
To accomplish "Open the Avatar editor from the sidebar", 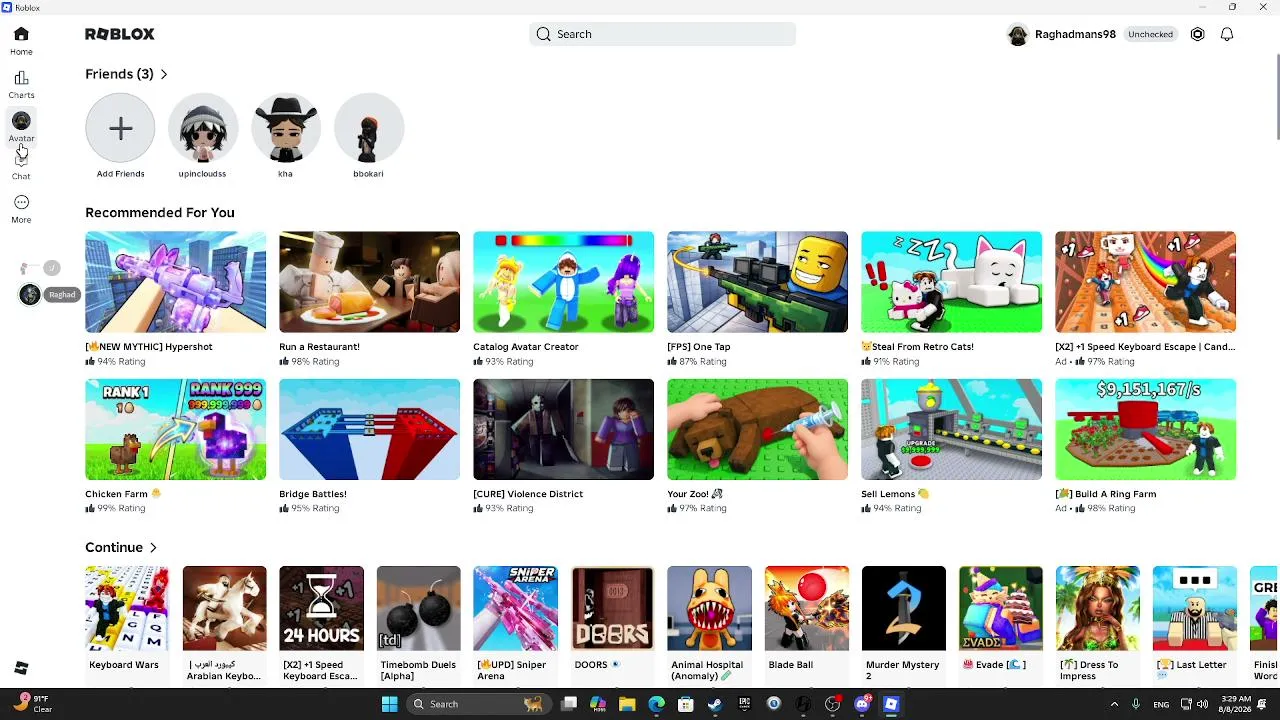I will (21, 127).
